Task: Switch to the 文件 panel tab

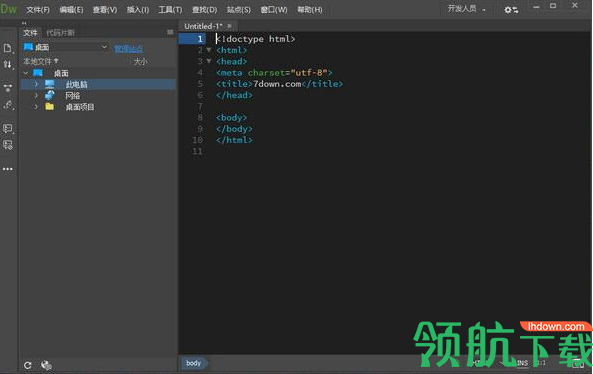Action: pos(30,33)
